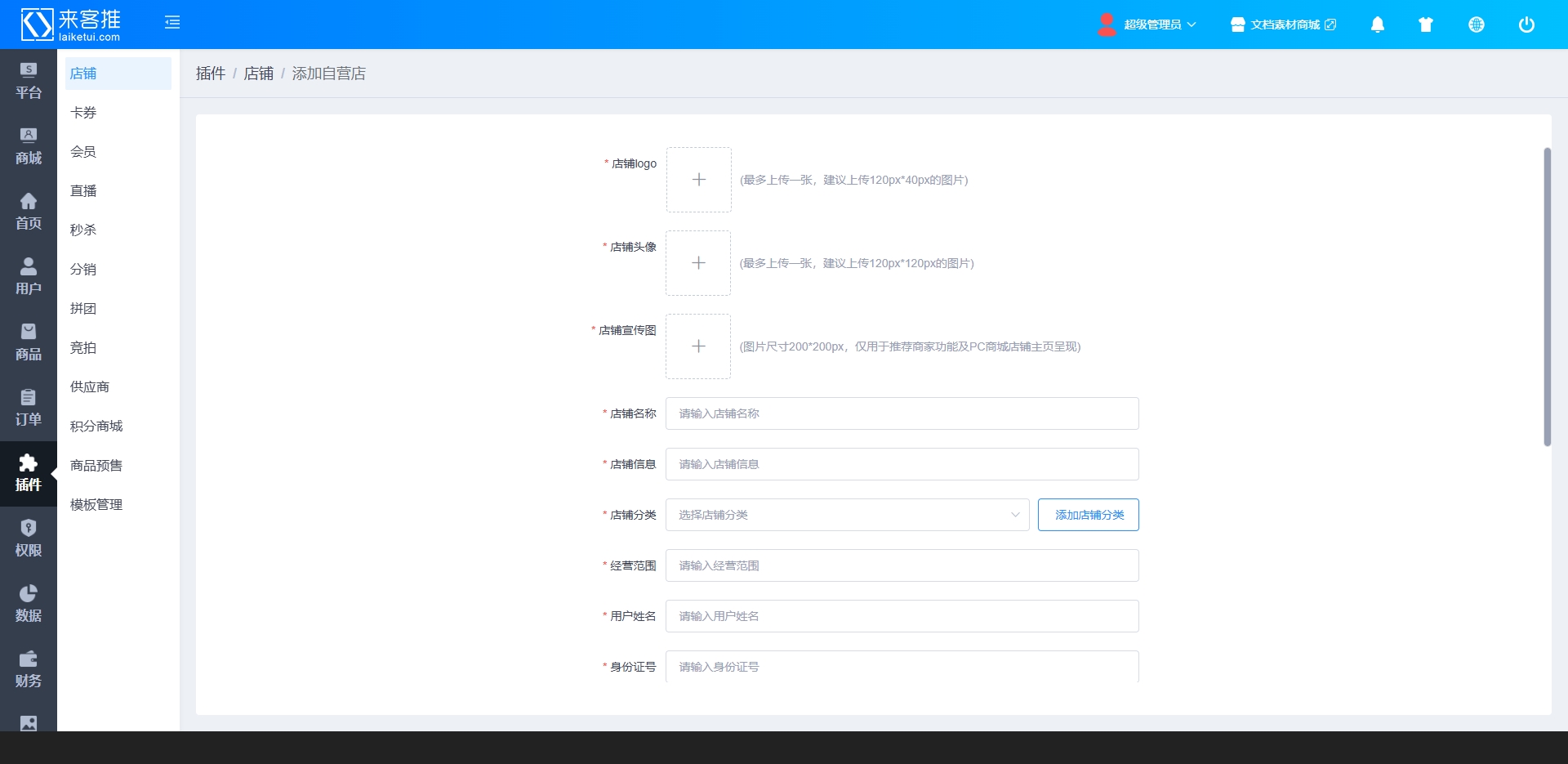Open 积分商城 submenu item
The image size is (1568, 764).
(96, 427)
